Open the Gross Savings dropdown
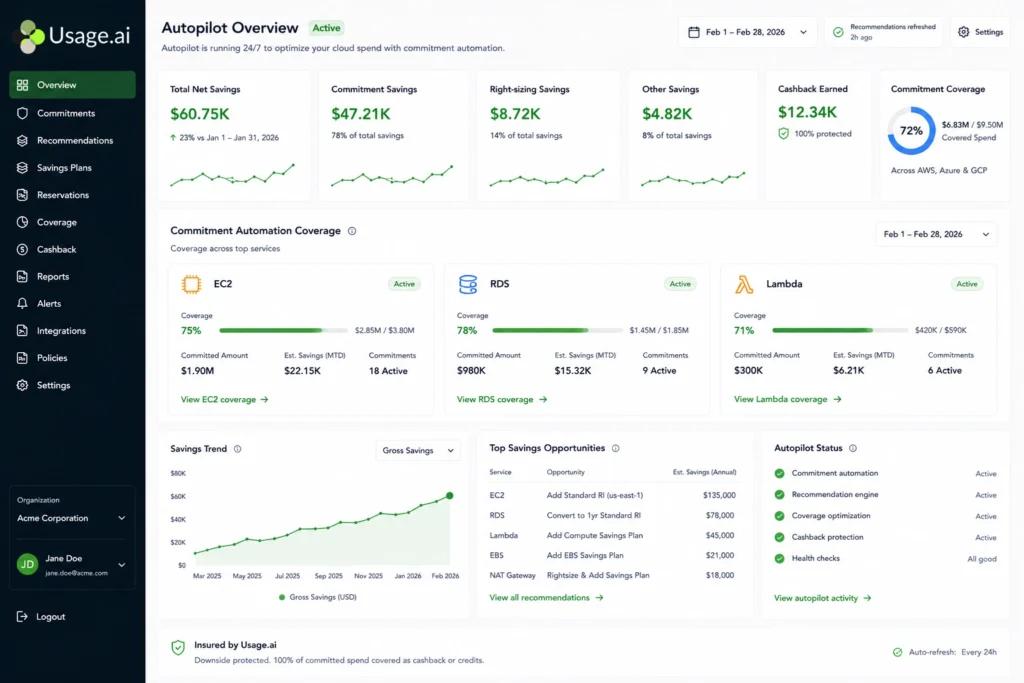 (418, 451)
